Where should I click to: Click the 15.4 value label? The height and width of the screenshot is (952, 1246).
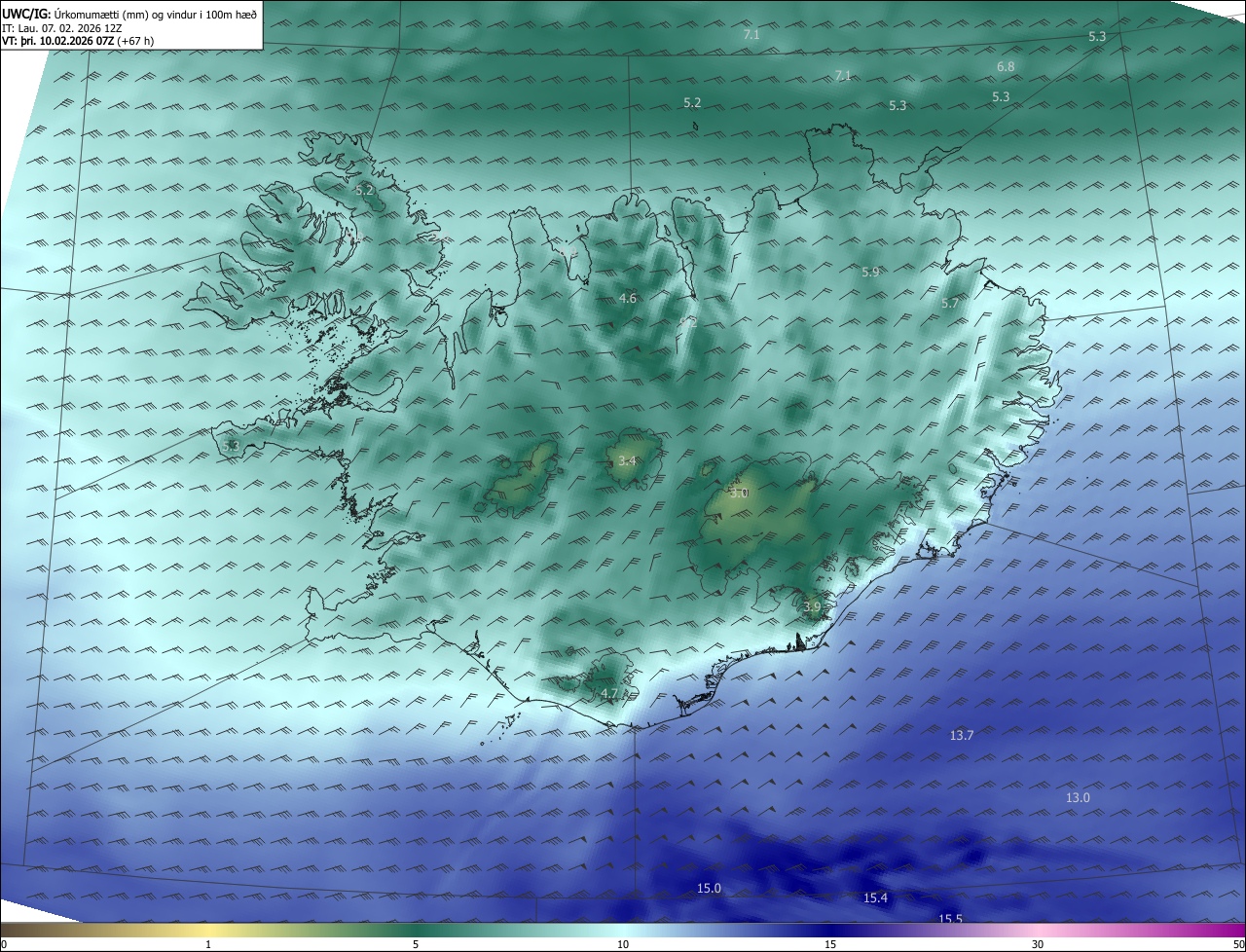coord(875,897)
